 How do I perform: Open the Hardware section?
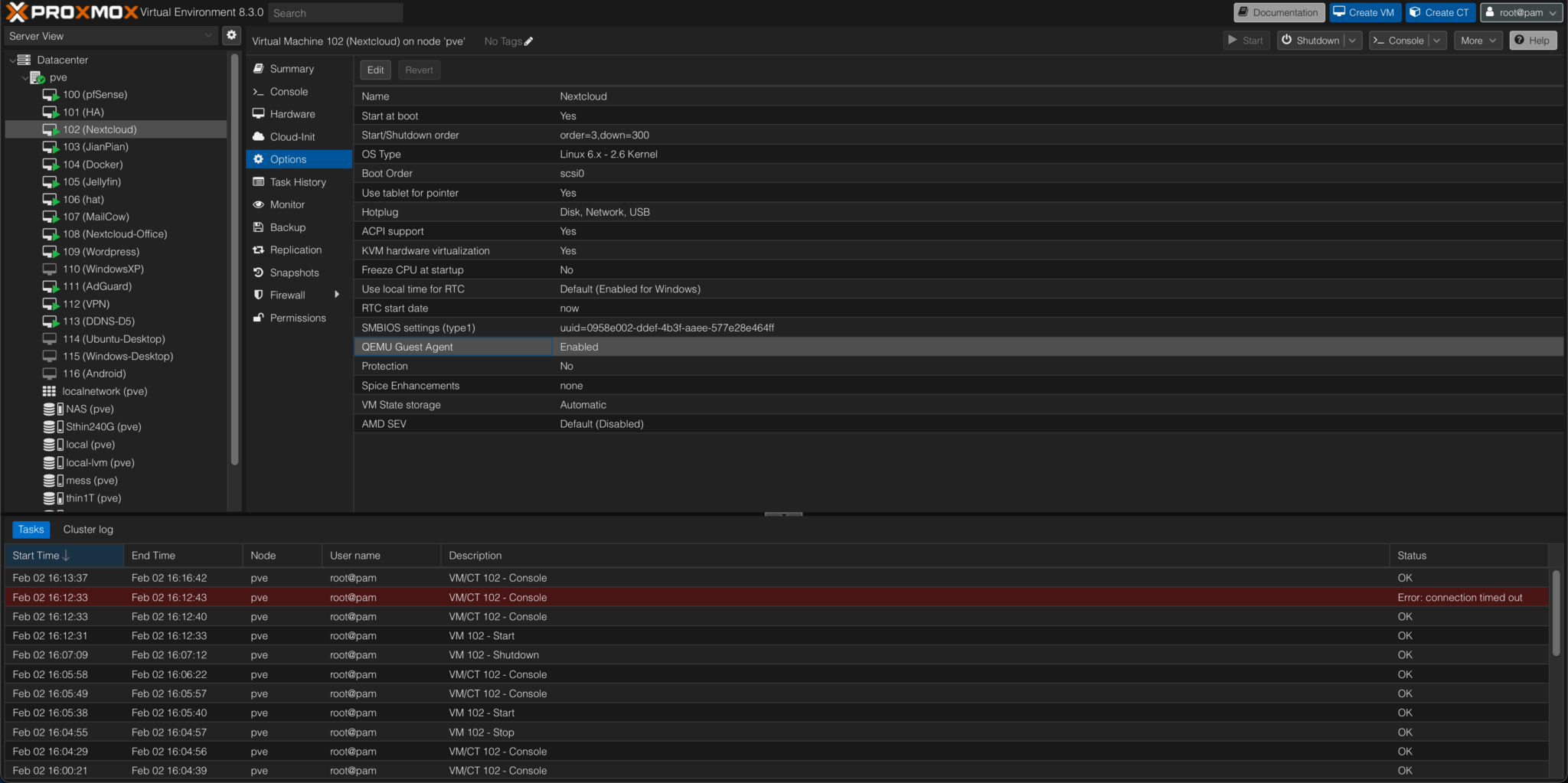pos(292,114)
